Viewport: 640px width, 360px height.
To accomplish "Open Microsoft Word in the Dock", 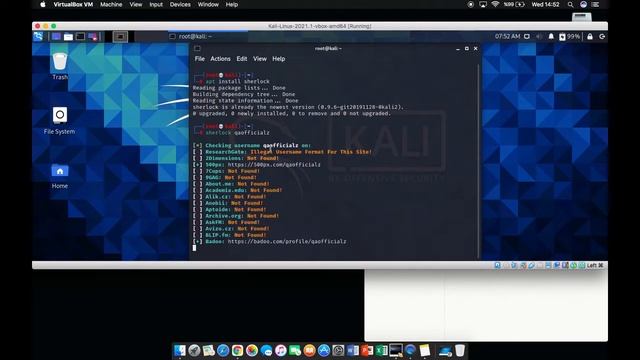I will coord(353,350).
